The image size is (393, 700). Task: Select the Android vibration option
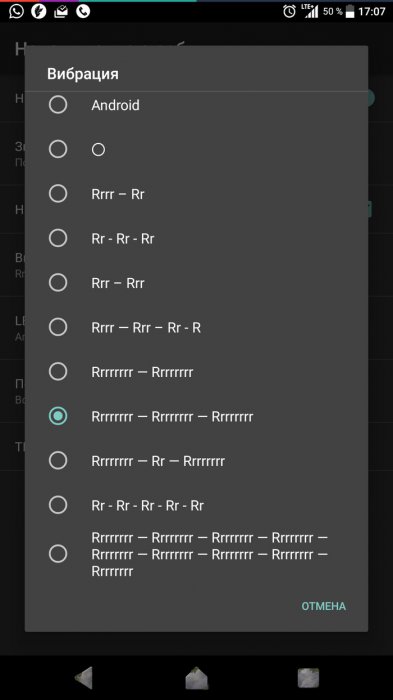click(x=196, y=105)
